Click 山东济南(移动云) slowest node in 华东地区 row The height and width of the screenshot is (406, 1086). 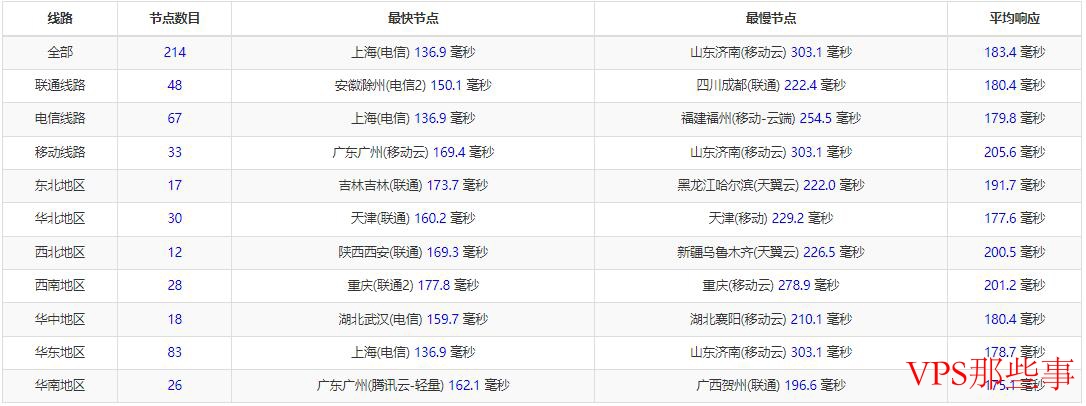click(x=771, y=352)
